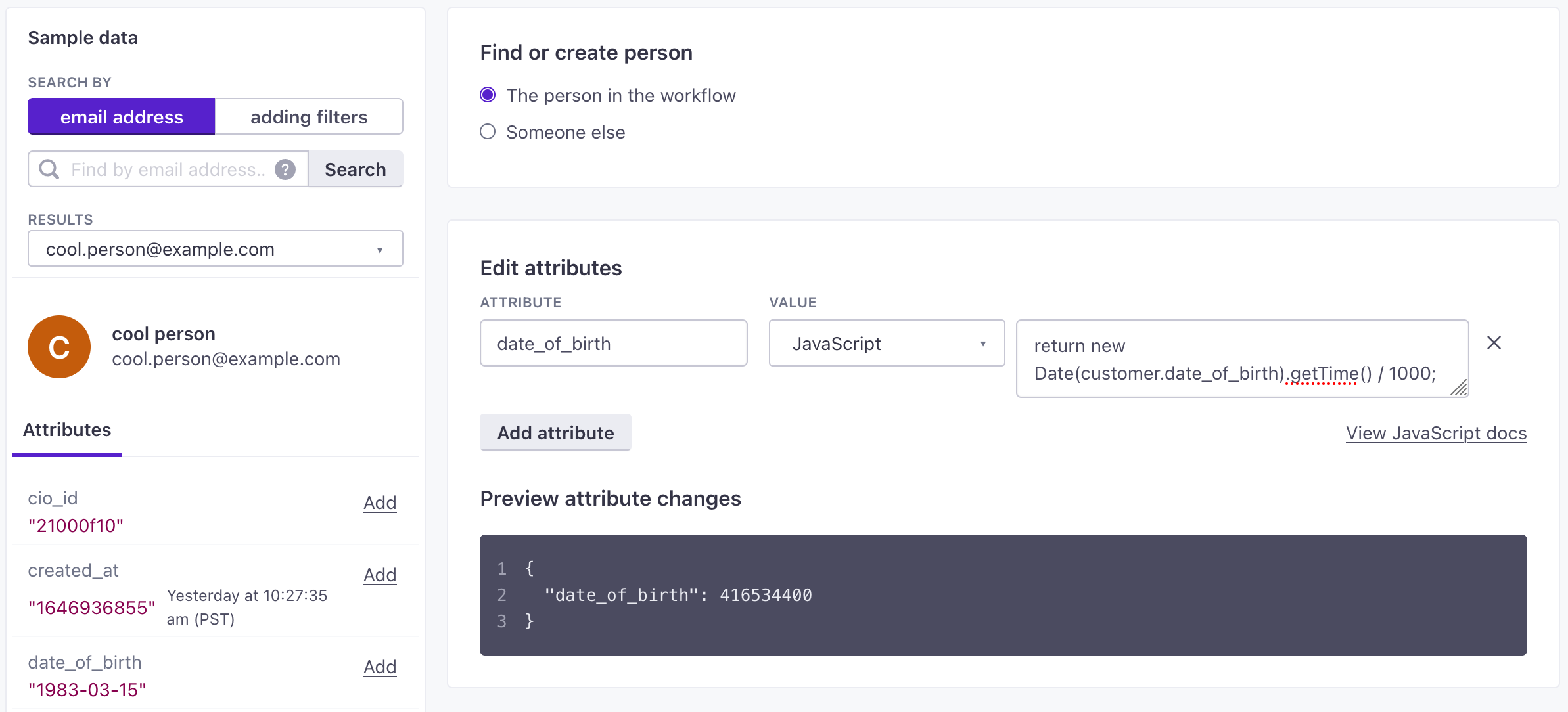The height and width of the screenshot is (712, 1568).
Task: Click the 'Yesterday at 10:27:35 am (PST)' timestamp
Action: (x=247, y=608)
